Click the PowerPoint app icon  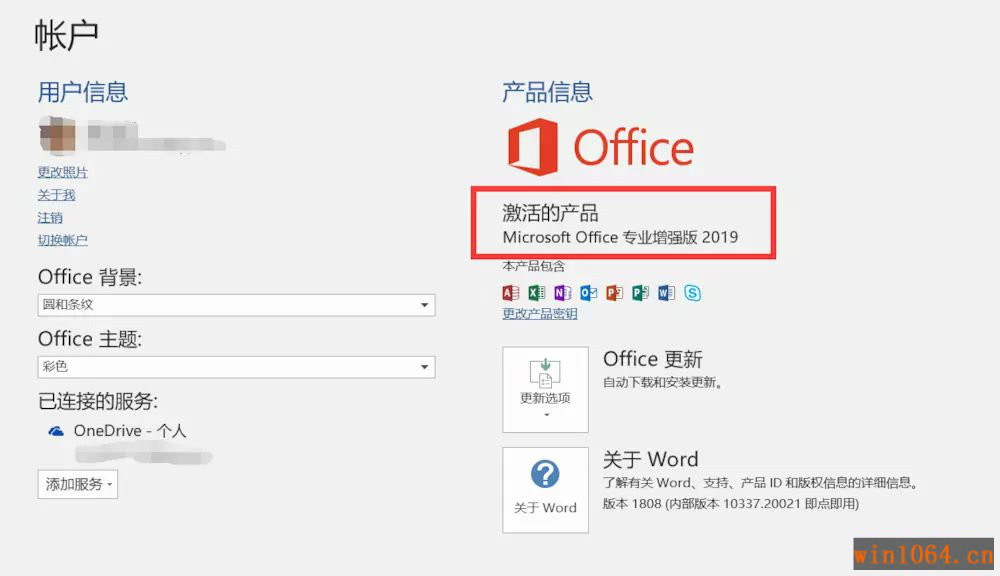click(614, 293)
